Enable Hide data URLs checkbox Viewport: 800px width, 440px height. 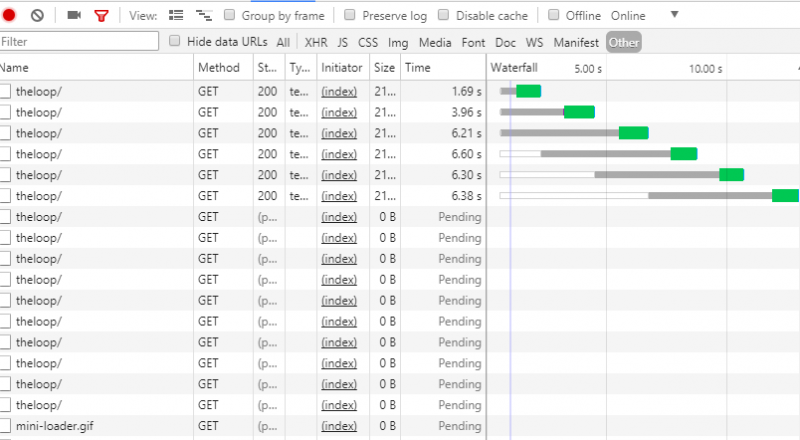174,40
